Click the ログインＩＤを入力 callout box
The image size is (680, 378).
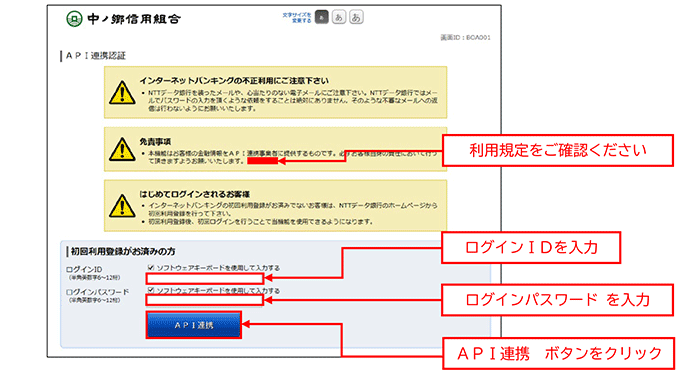point(531,248)
